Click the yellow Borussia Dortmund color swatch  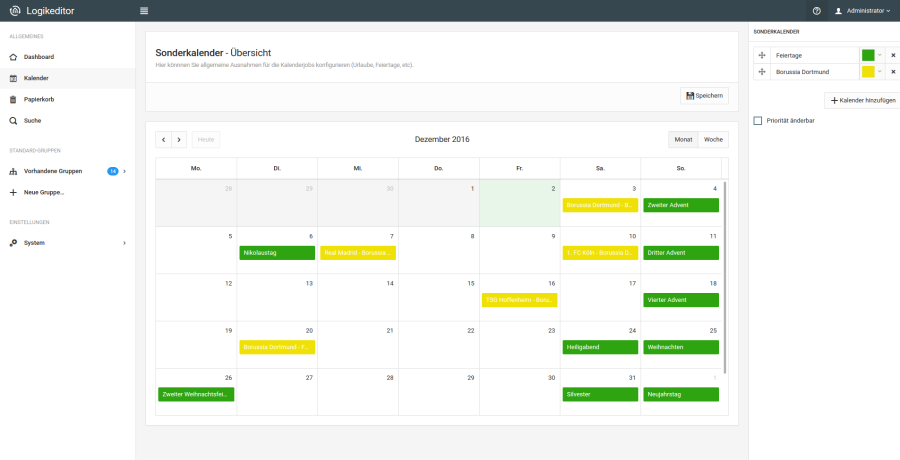pyautogui.click(x=868, y=72)
